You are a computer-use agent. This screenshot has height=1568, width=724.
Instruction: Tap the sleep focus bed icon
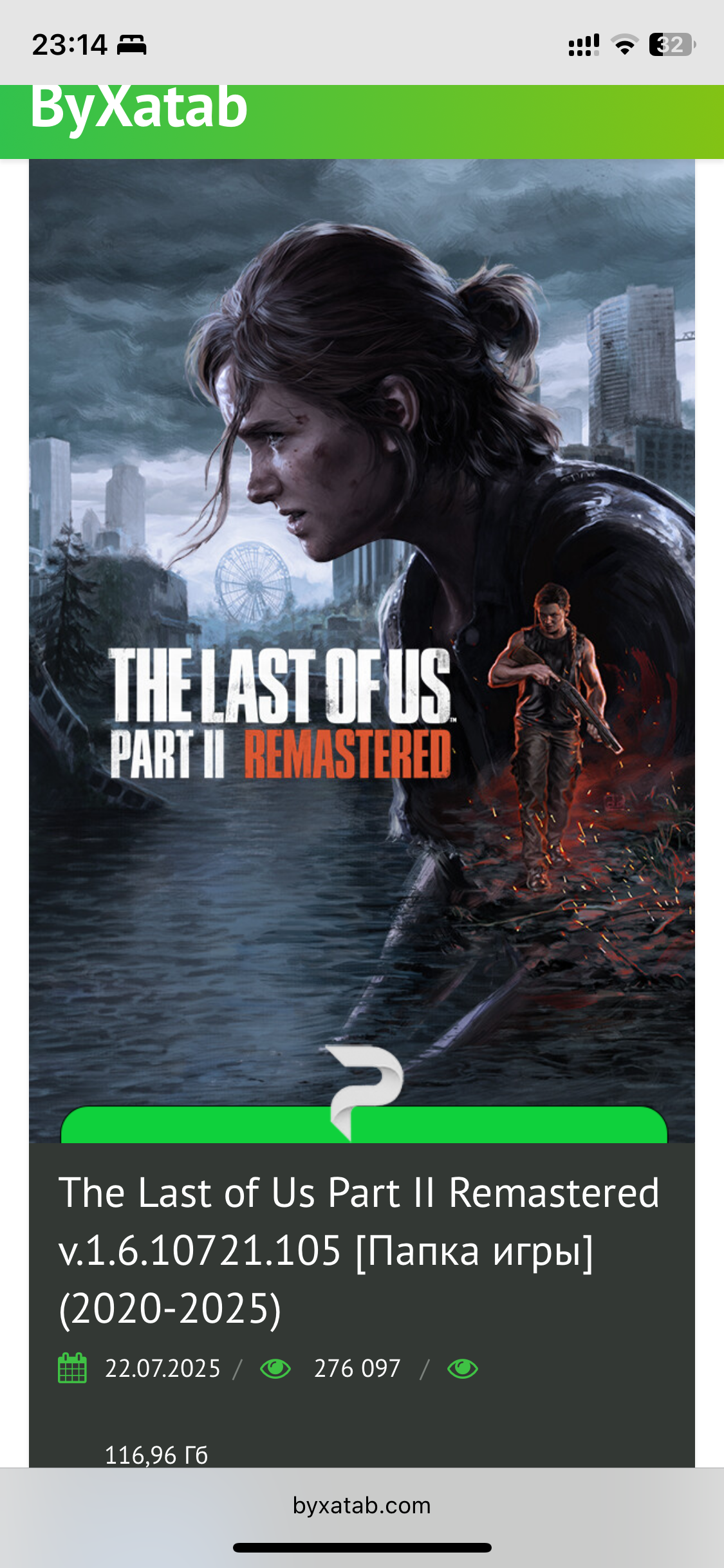(x=132, y=45)
